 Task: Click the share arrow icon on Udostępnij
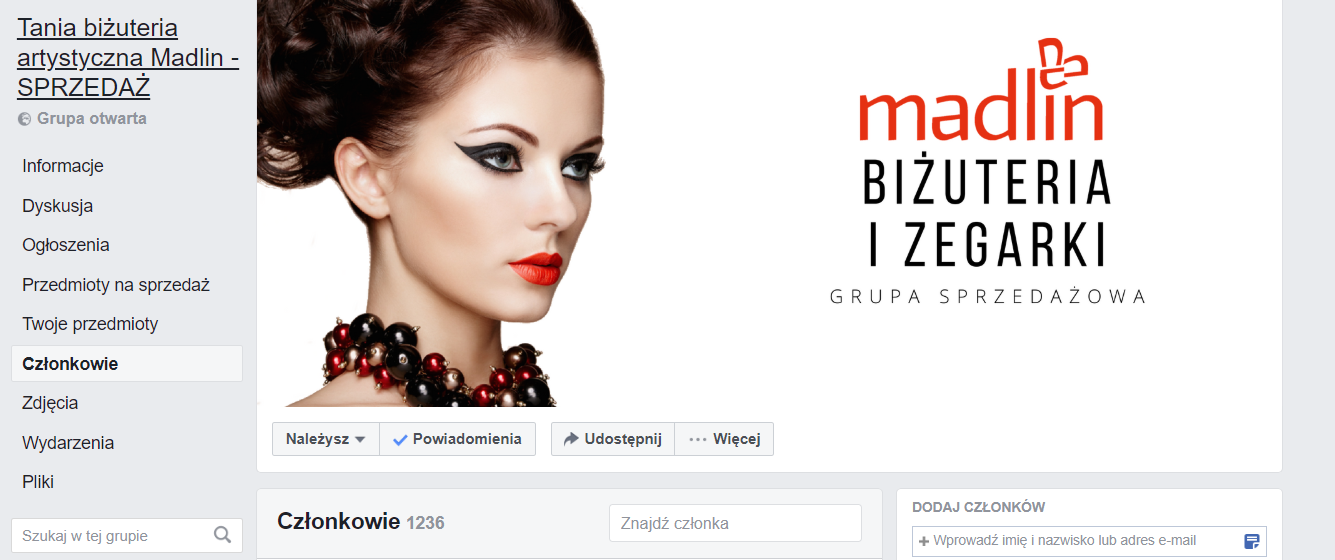pos(571,439)
